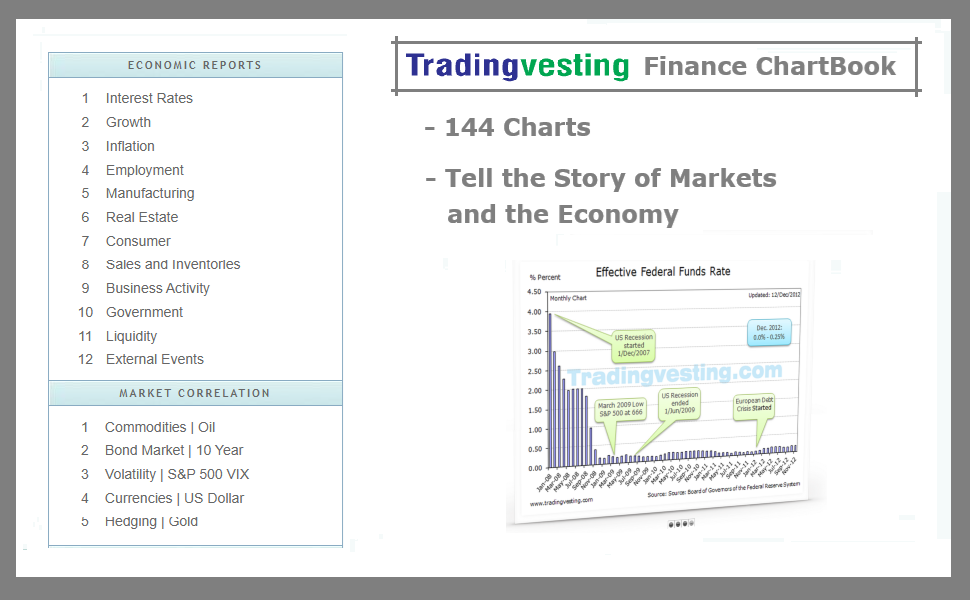
Task: Open the Real Estate report
Action: 141,217
